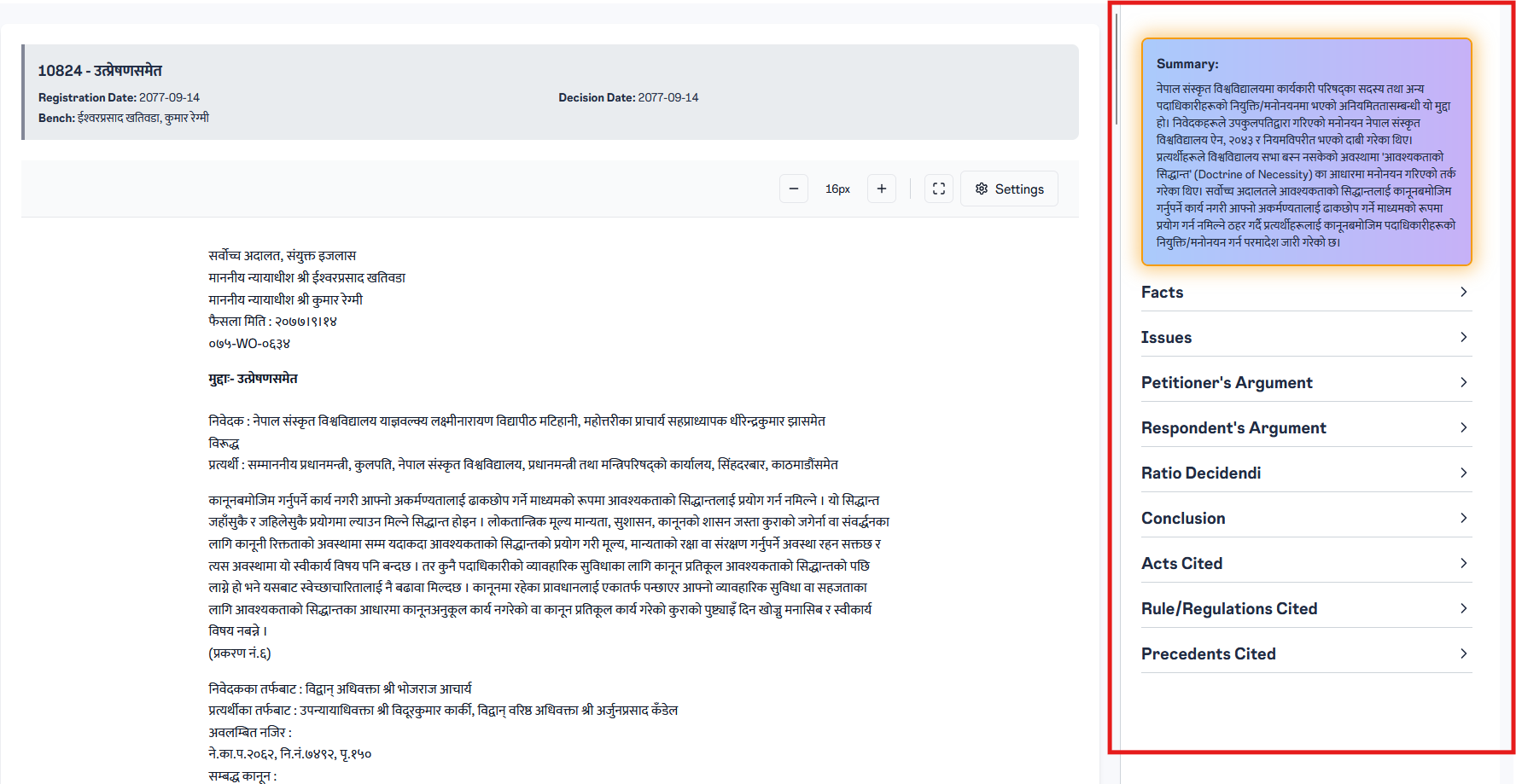The width and height of the screenshot is (1516, 784).
Task: Click the chevron beside Facts
Action: click(1463, 292)
